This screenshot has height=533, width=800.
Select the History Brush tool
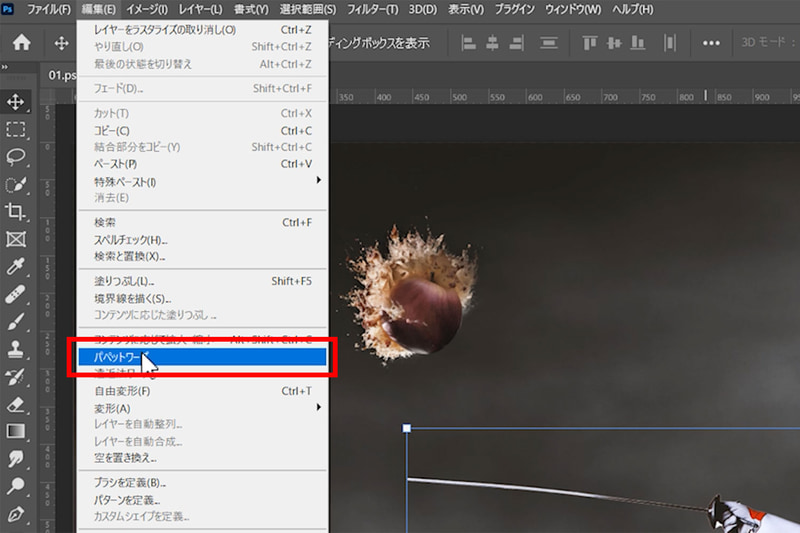[x=15, y=377]
